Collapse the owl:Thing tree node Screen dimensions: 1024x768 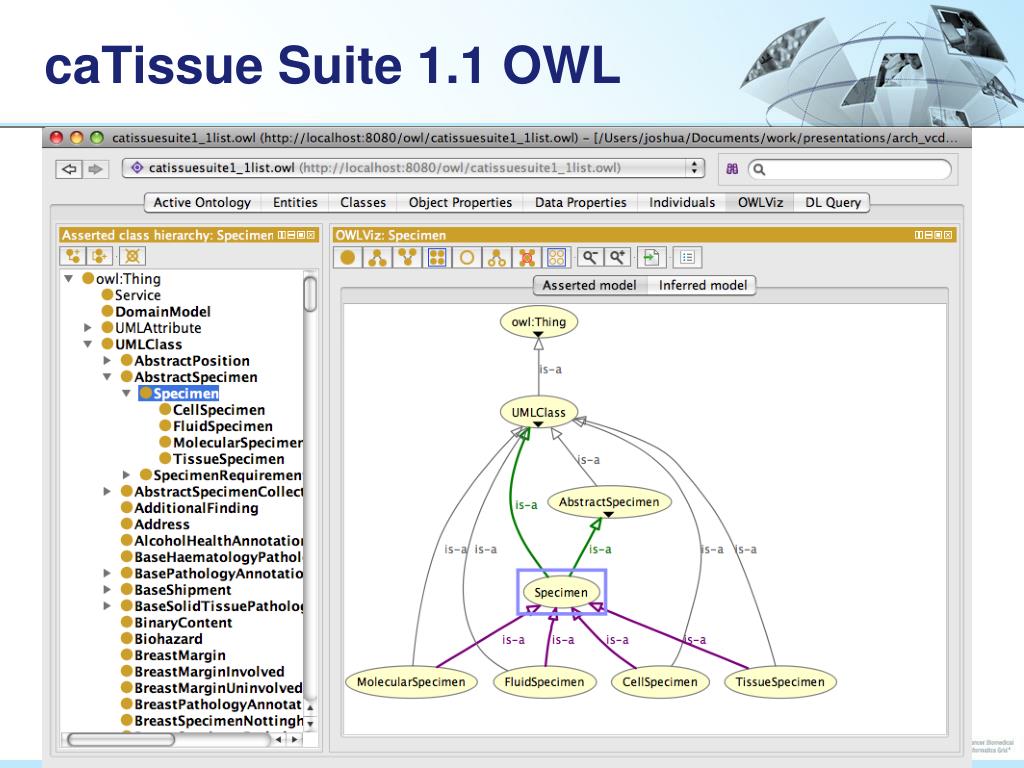pyautogui.click(x=69, y=279)
